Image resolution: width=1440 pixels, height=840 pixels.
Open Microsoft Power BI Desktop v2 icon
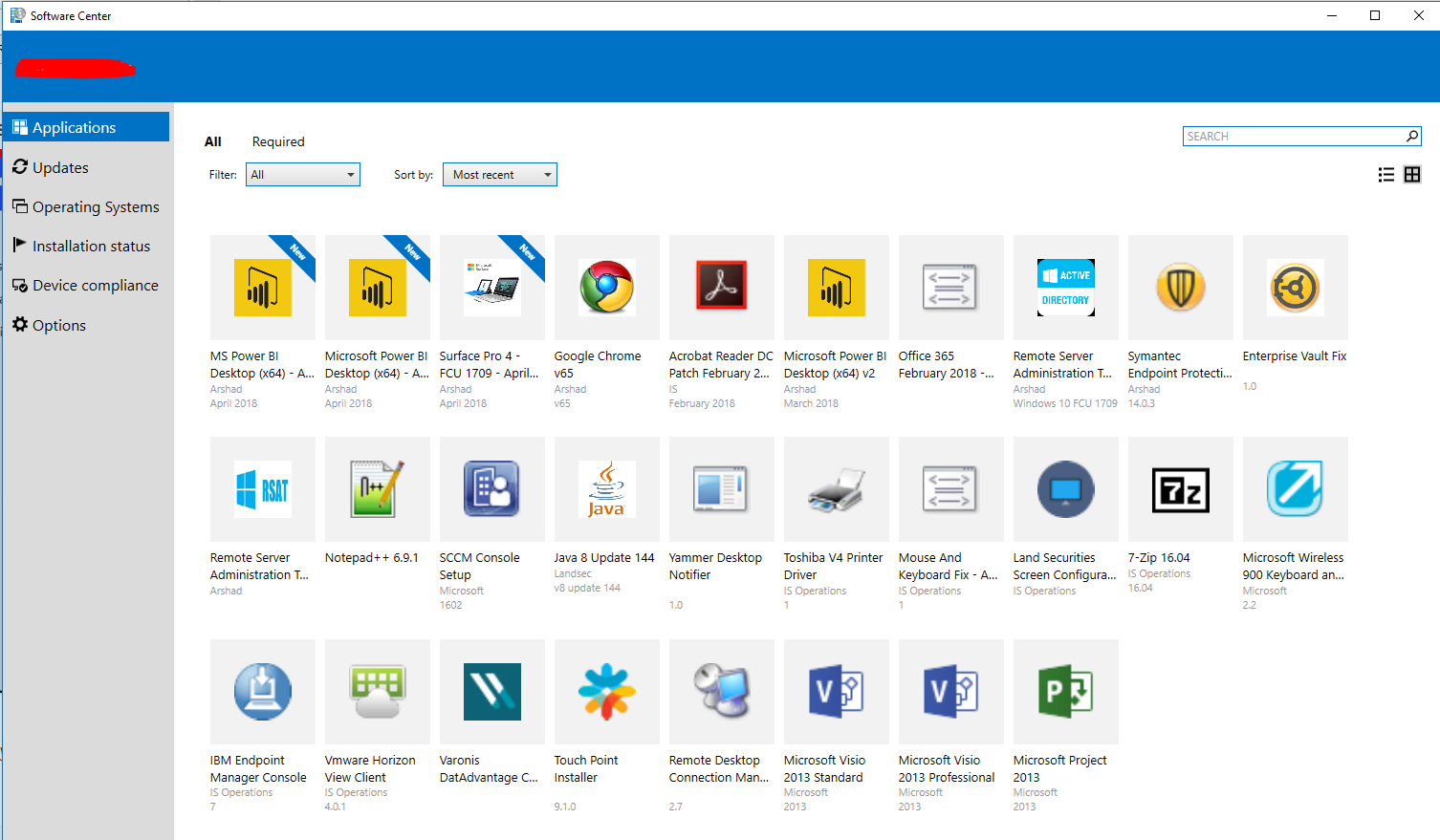pyautogui.click(x=837, y=288)
